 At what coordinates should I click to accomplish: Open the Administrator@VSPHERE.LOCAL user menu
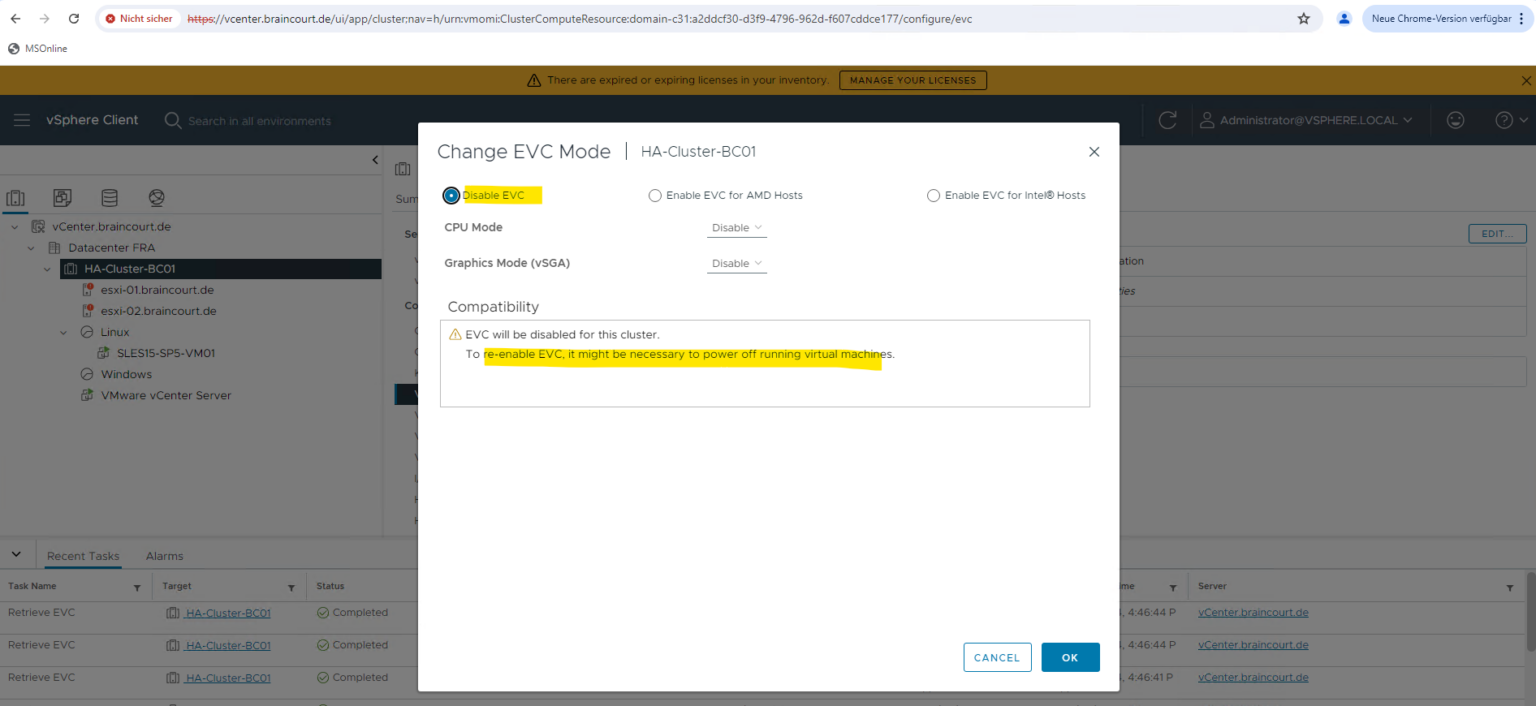[x=1307, y=119]
